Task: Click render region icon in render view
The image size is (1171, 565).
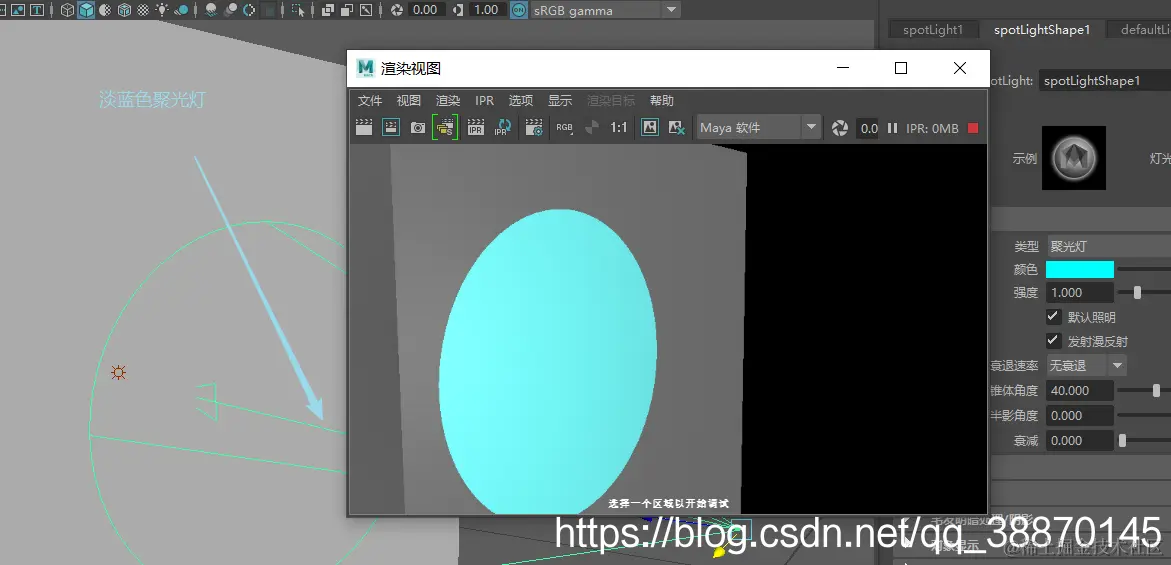Action: coord(391,128)
